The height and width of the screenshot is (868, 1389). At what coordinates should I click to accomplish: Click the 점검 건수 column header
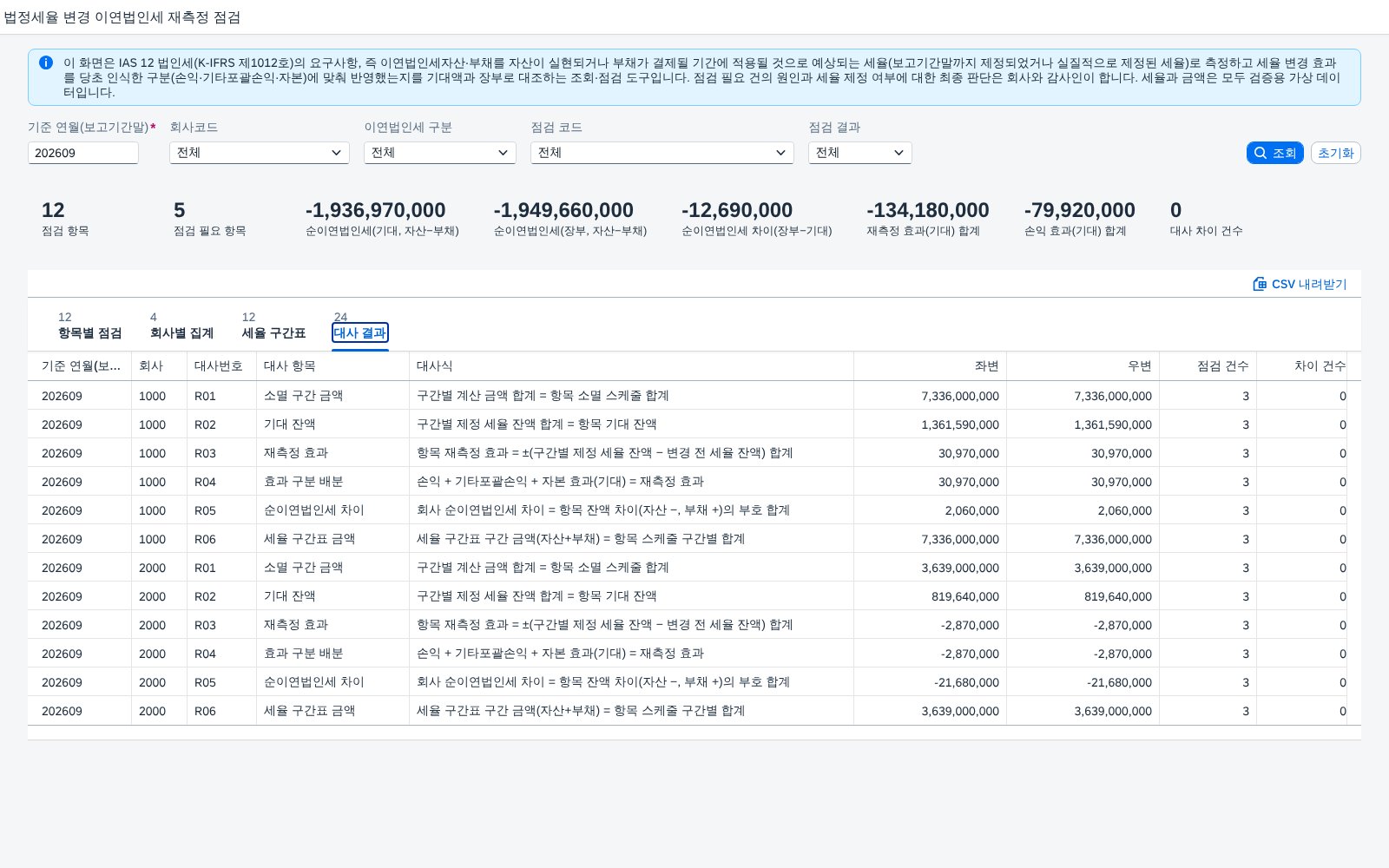pyautogui.click(x=1208, y=366)
